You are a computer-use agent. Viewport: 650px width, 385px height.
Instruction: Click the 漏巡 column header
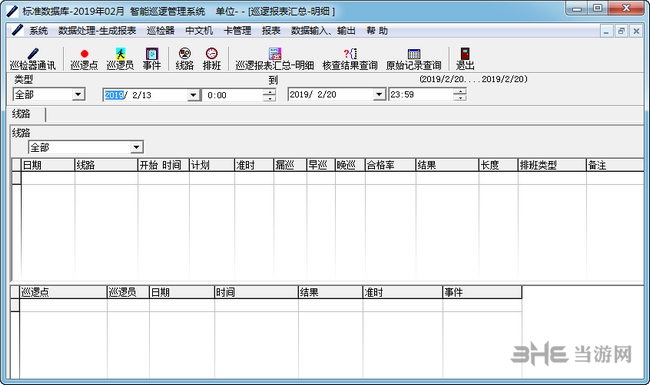pyautogui.click(x=290, y=165)
